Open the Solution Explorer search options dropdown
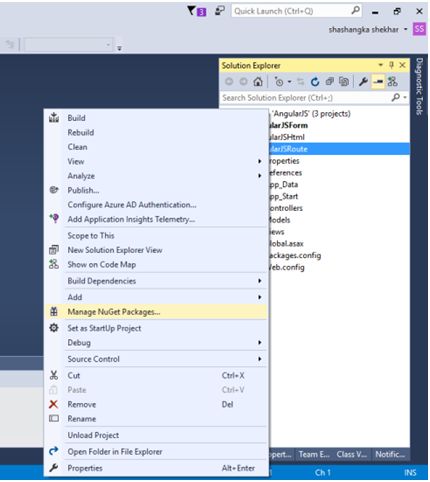 coord(405,98)
